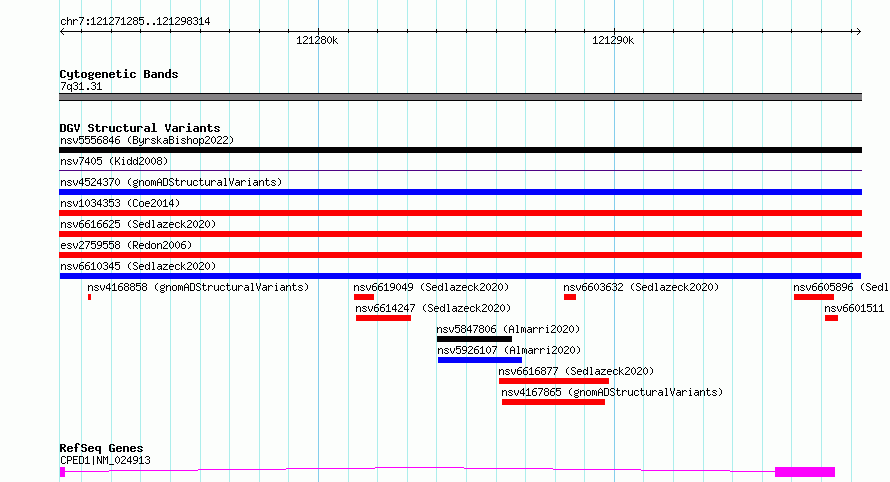Select the black nsv5847806 variant bar
Screen dimensions: 890x482
475,339
